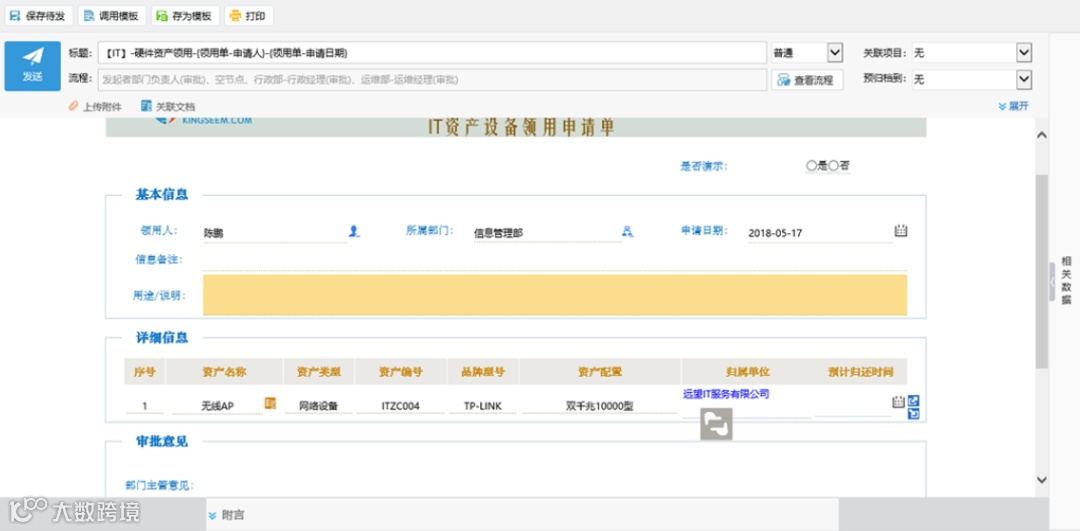Click the gray link icon below 归属单位
The image size is (1080, 531).
pyautogui.click(x=716, y=424)
